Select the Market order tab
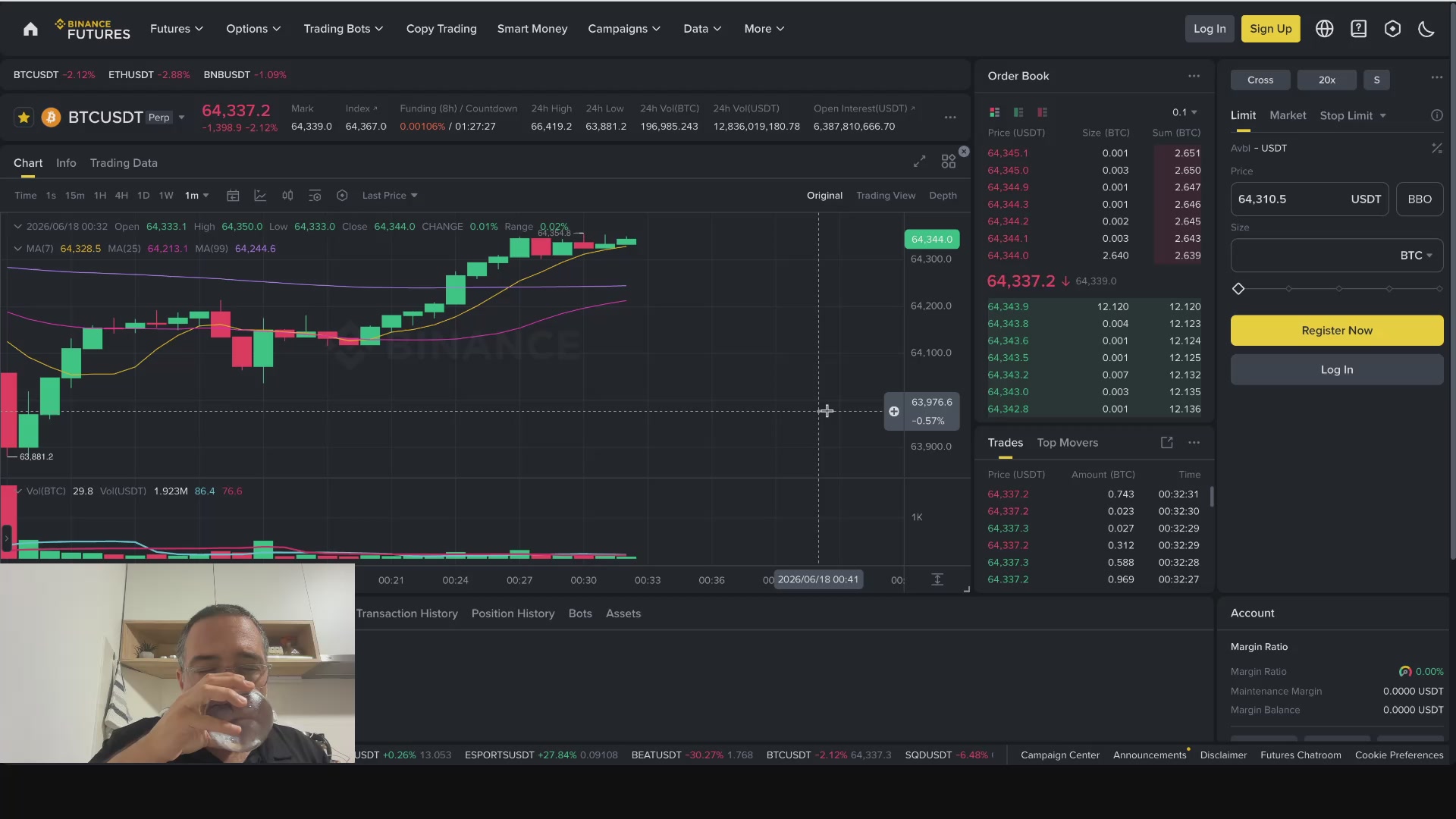Image resolution: width=1456 pixels, height=819 pixels. point(1288,115)
